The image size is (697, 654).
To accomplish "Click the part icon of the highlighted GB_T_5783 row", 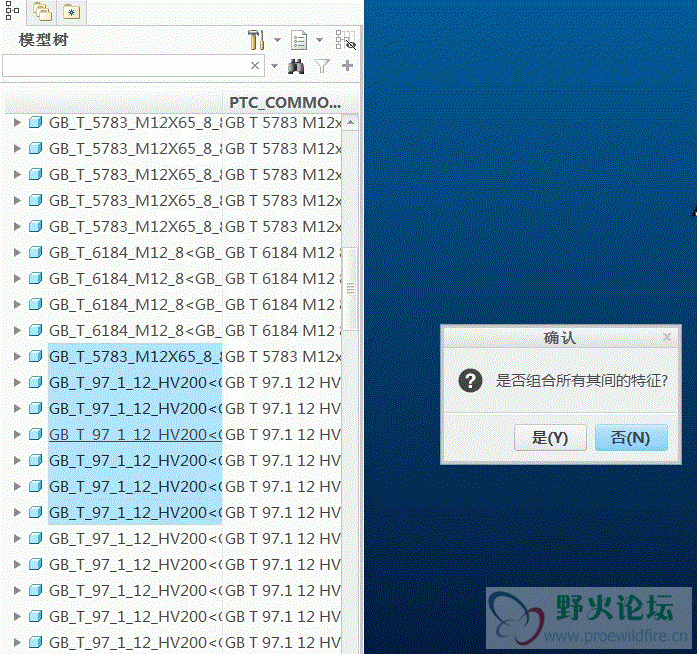I will pos(36,356).
